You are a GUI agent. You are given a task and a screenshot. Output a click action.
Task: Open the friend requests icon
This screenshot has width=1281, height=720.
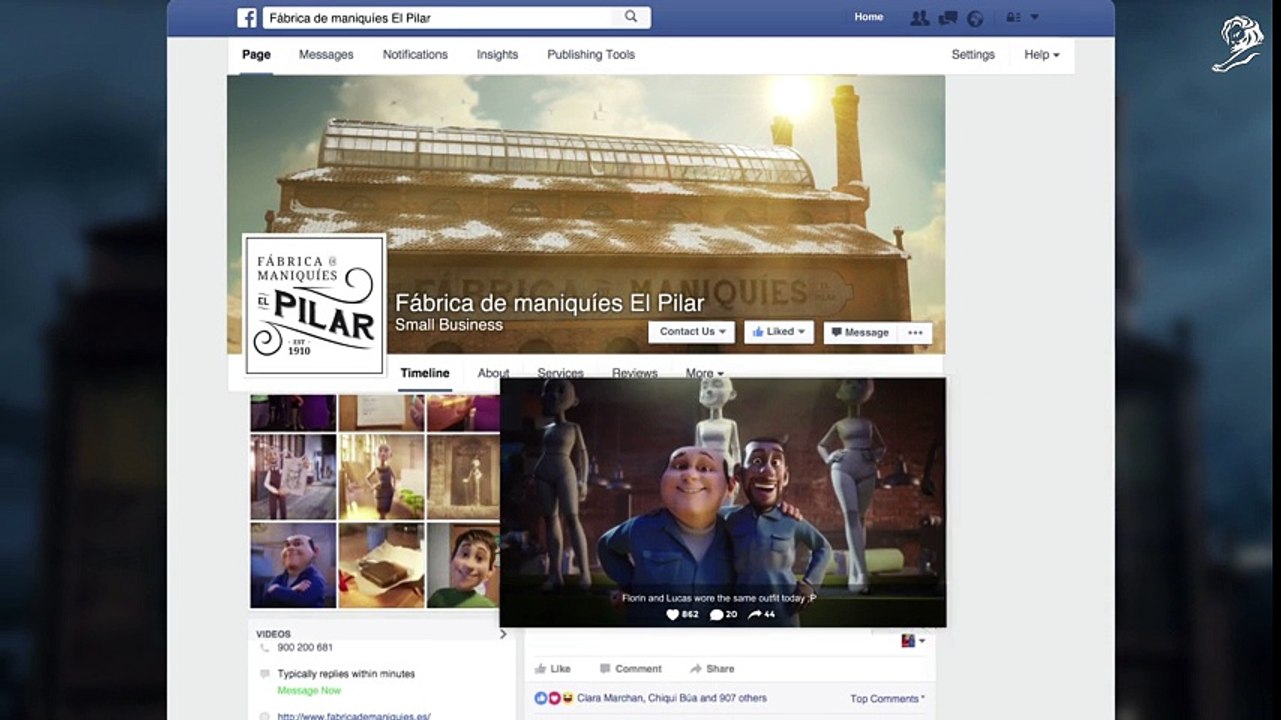tap(920, 18)
